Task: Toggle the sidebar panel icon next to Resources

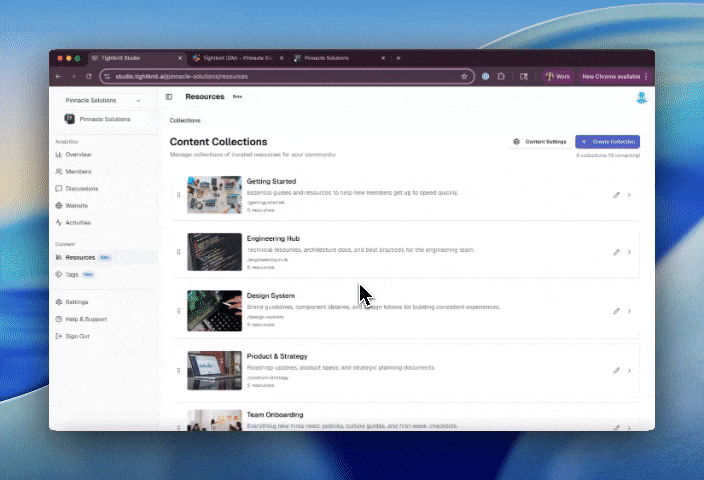Action: [169, 97]
